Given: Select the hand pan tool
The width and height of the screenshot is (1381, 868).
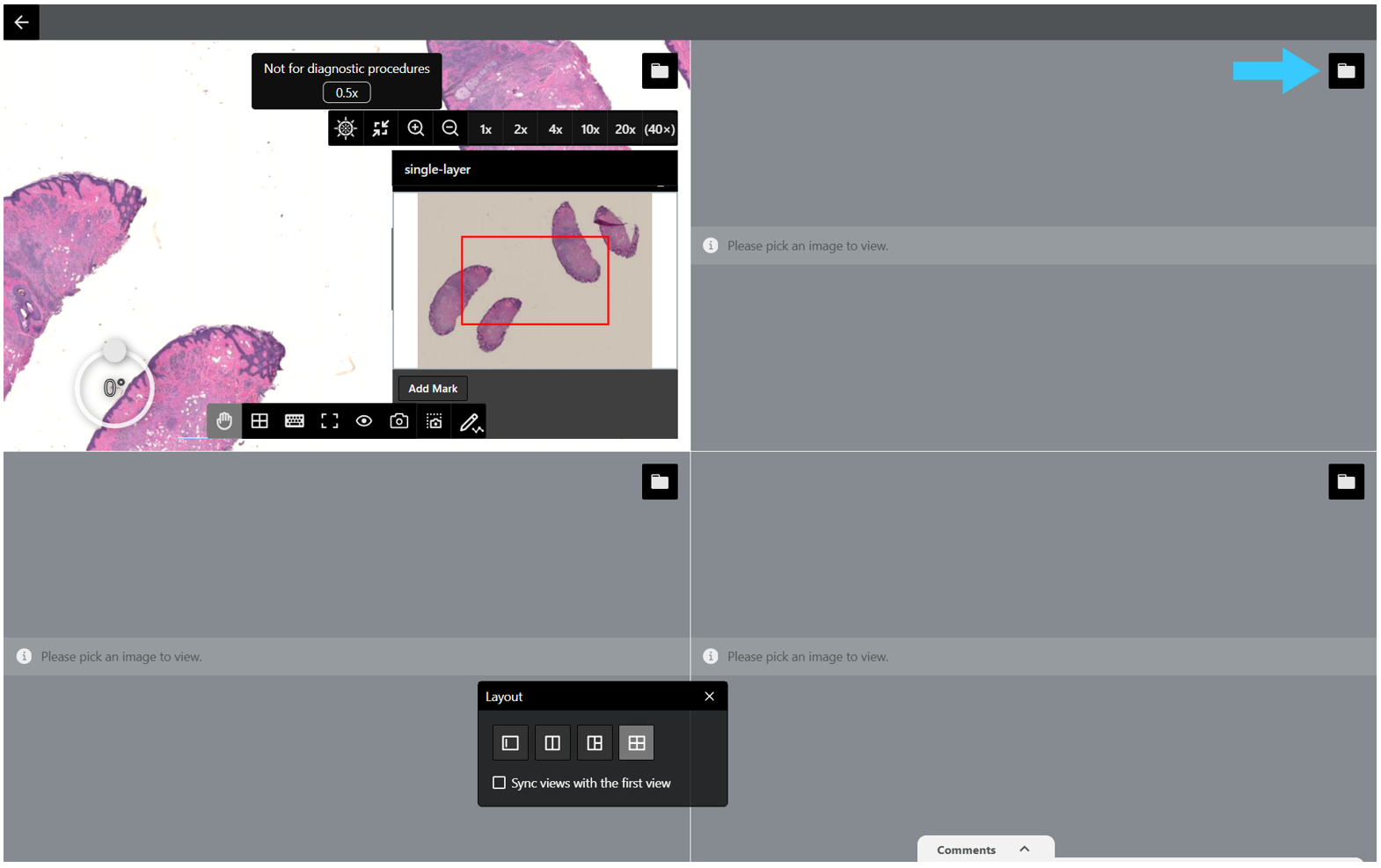Looking at the screenshot, I should [x=224, y=421].
